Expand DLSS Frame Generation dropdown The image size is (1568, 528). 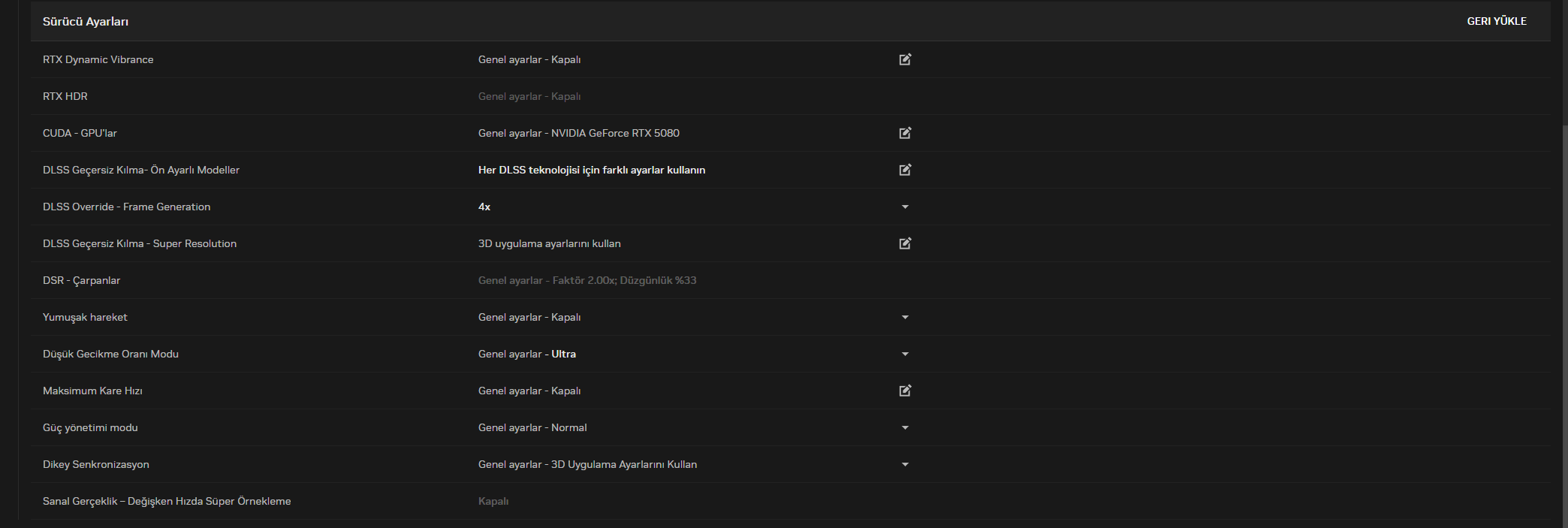[x=905, y=207]
